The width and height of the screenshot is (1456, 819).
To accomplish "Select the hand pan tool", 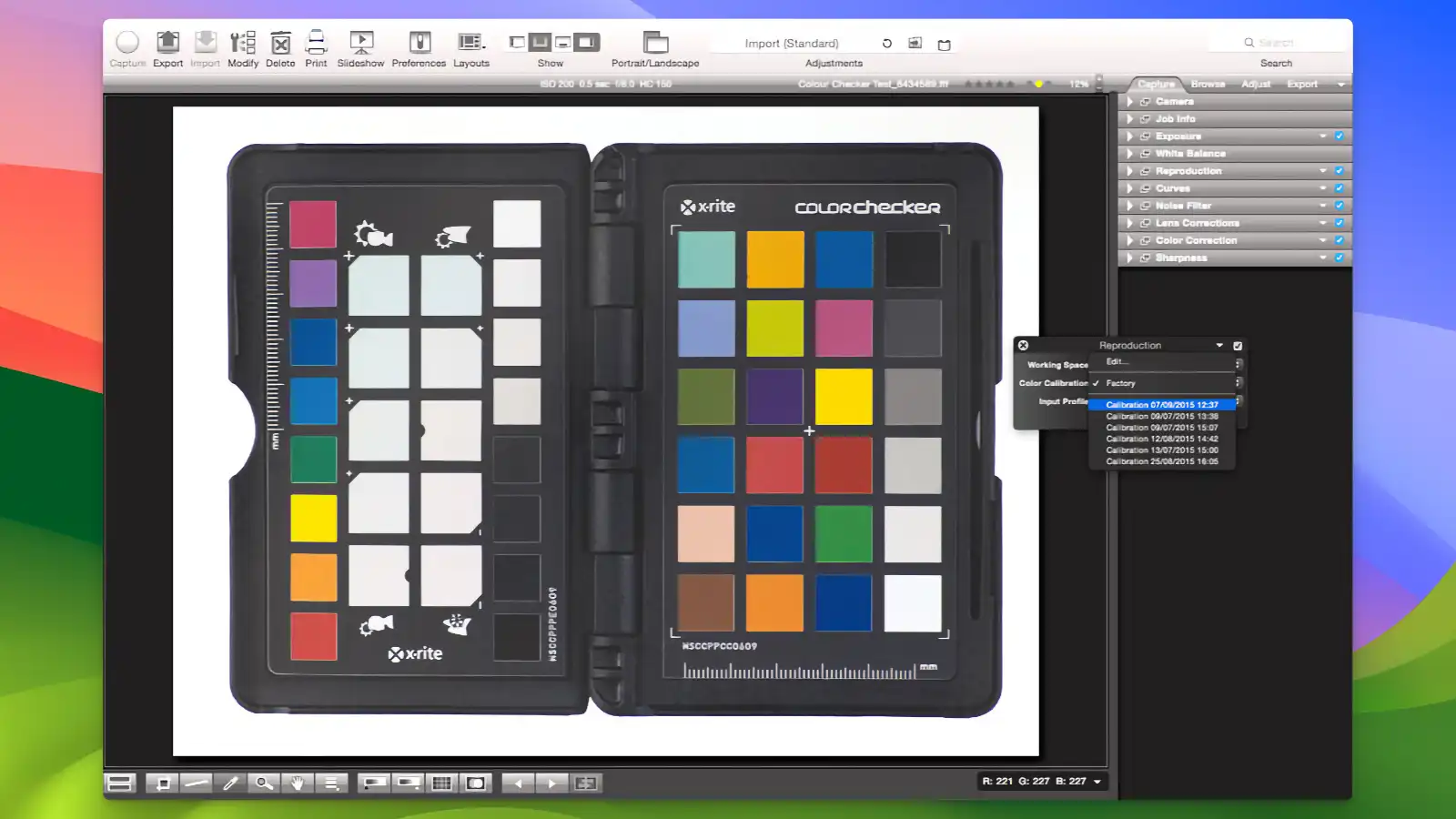I will tap(297, 783).
